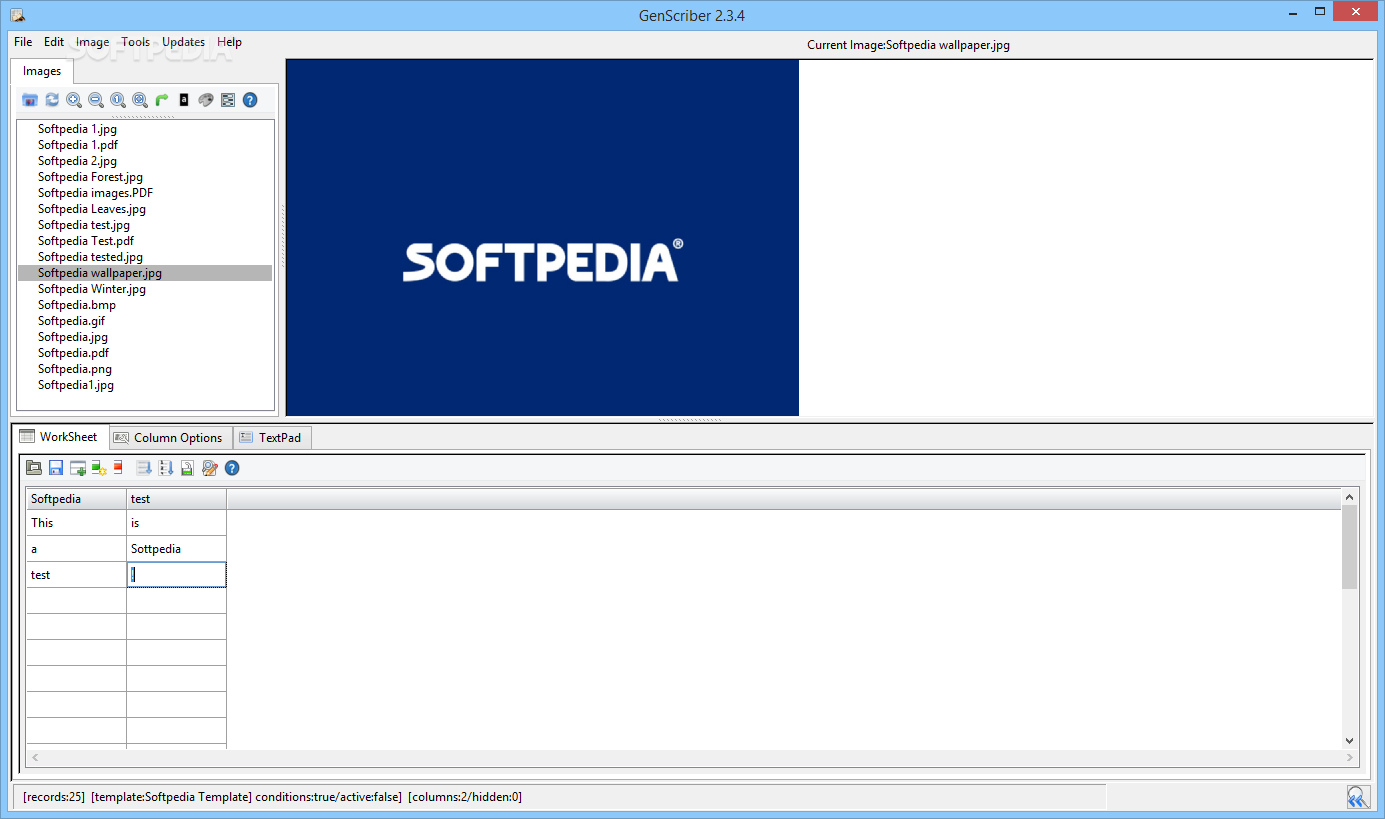Click the 'Sottpedia' worksheet cell
Screen dimensions: 1385x819
(x=177, y=549)
